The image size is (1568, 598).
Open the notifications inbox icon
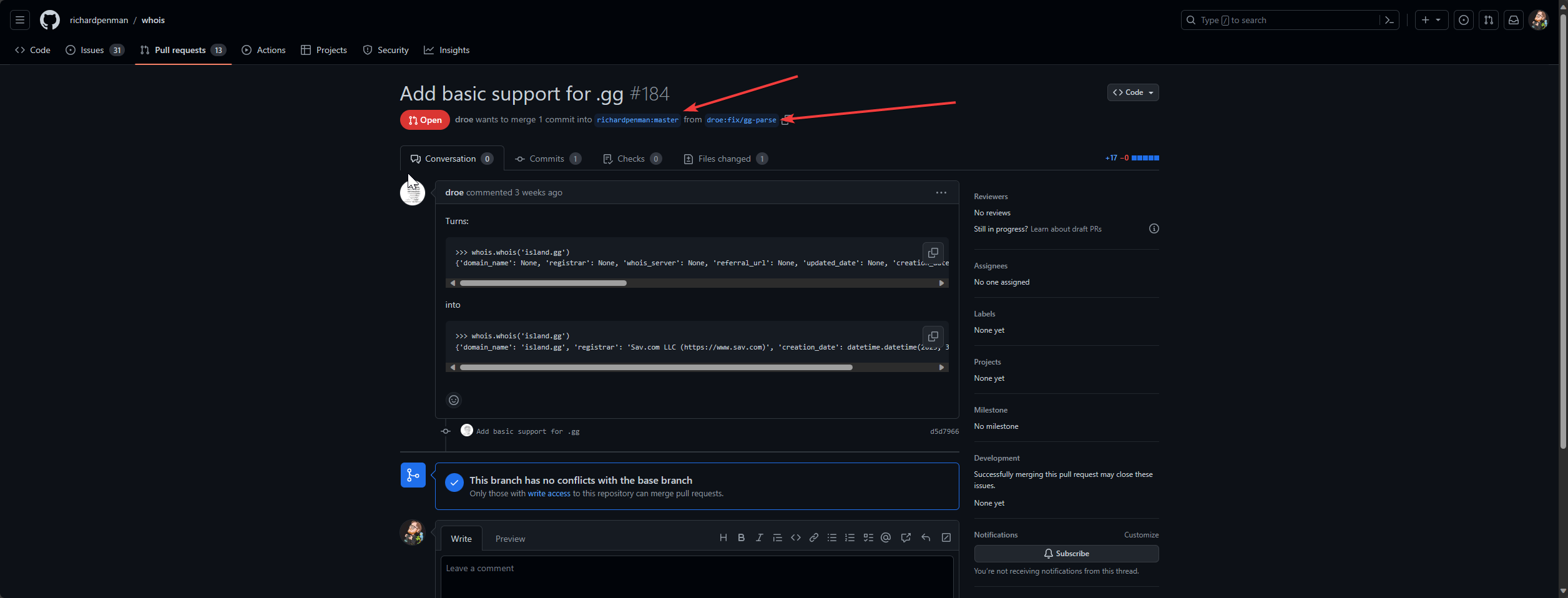1514,20
